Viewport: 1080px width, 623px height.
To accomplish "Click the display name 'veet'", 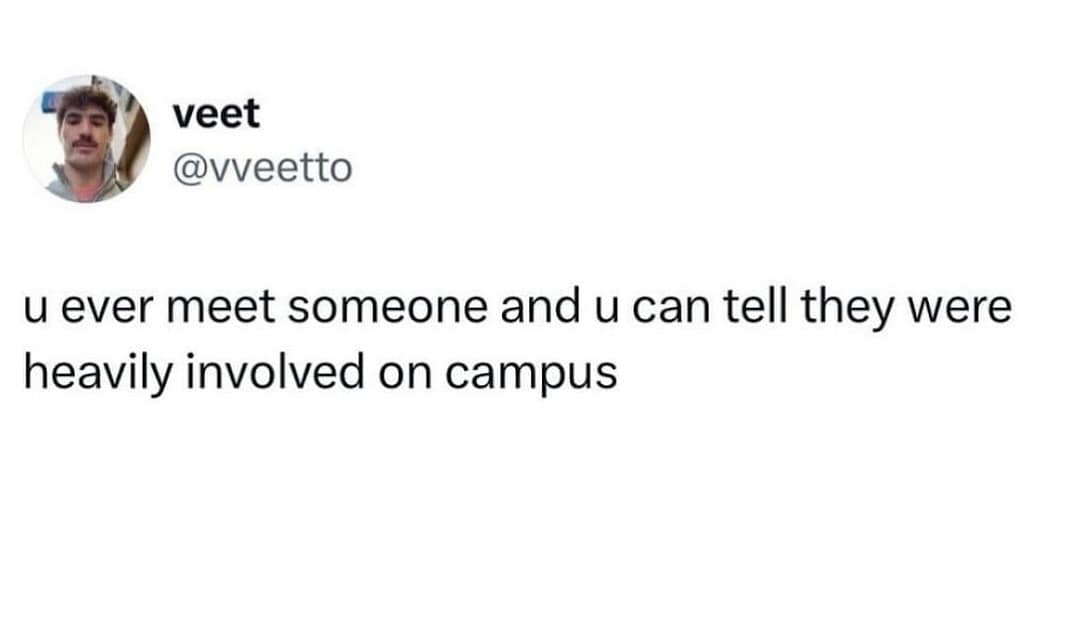I will click(x=215, y=114).
